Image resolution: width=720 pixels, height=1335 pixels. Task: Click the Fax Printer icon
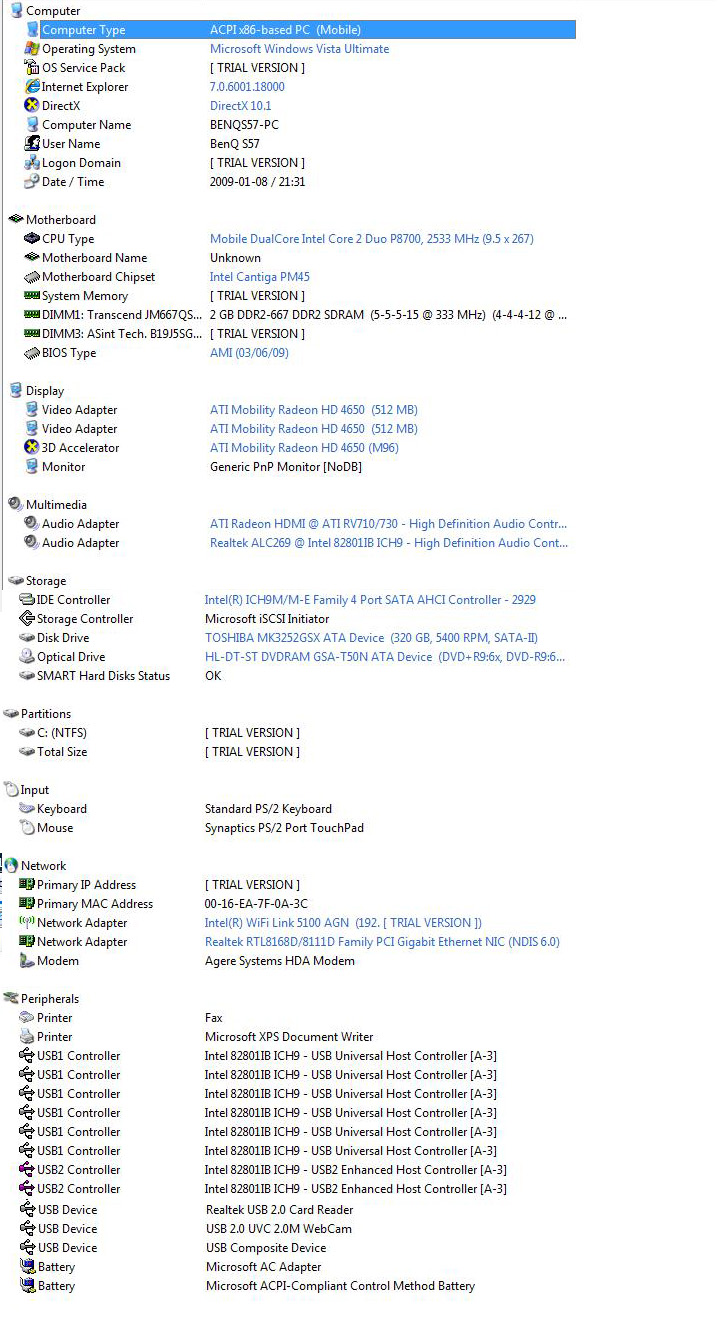pos(27,1018)
